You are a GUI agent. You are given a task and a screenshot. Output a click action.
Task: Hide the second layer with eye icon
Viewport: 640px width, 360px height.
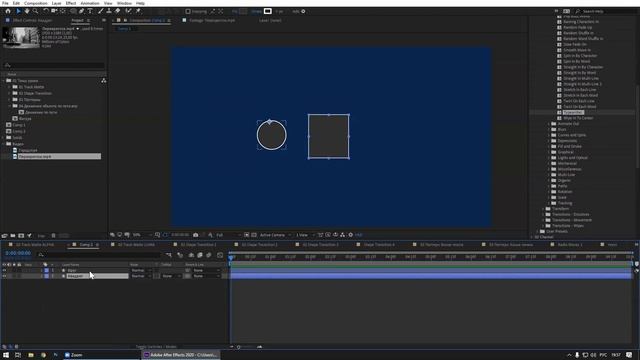point(4,276)
